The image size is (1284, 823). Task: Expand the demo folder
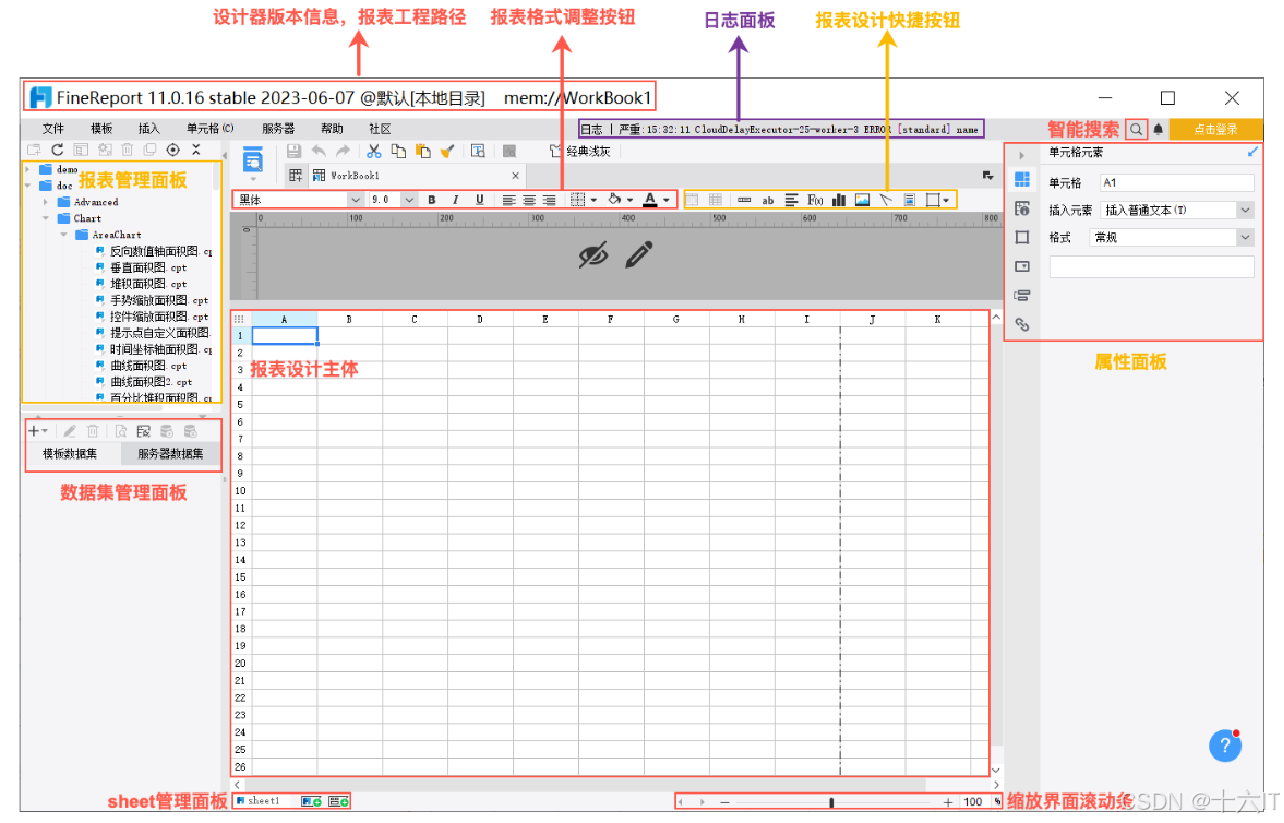(x=29, y=170)
